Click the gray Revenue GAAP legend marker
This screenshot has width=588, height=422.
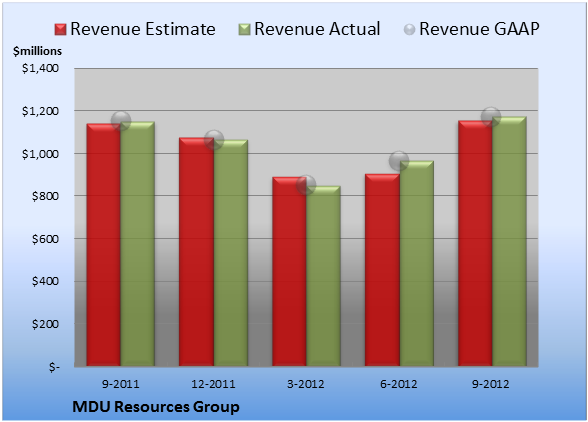tap(410, 30)
